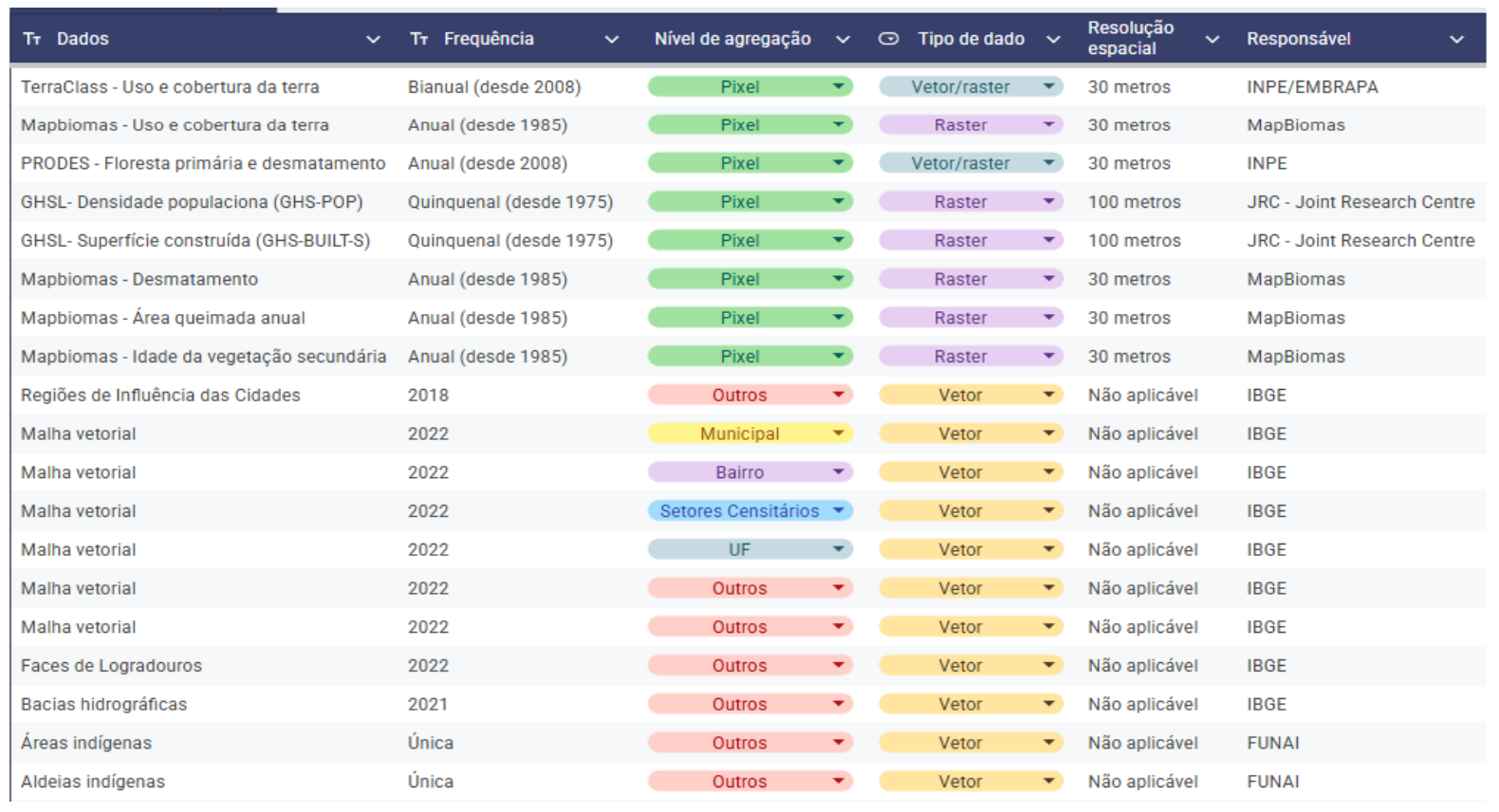The height and width of the screenshot is (812, 1499).
Task: Click the dropdown-type icon beside Tipo de dado
Action: 888,39
